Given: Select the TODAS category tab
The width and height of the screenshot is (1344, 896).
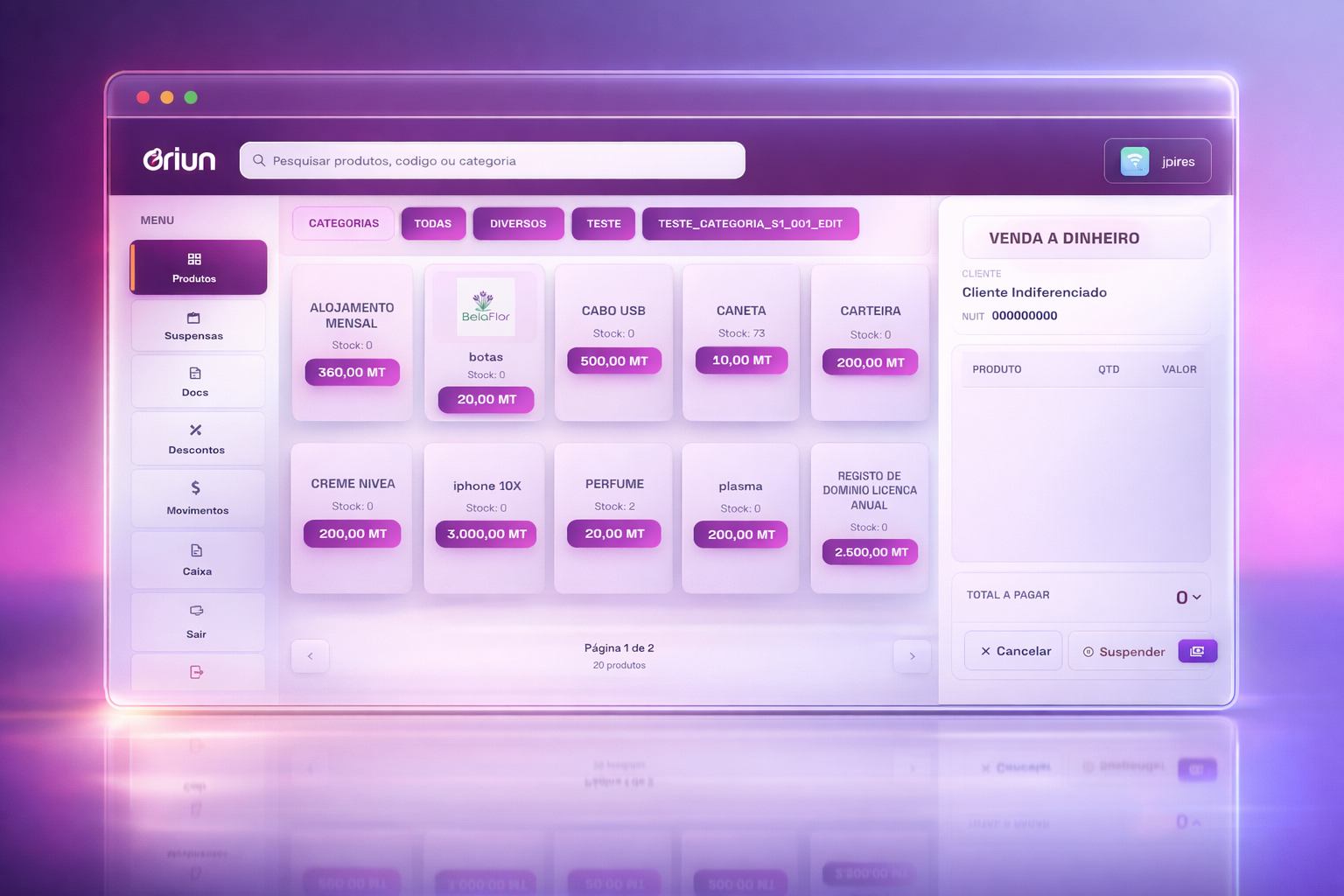Looking at the screenshot, I should click(433, 224).
